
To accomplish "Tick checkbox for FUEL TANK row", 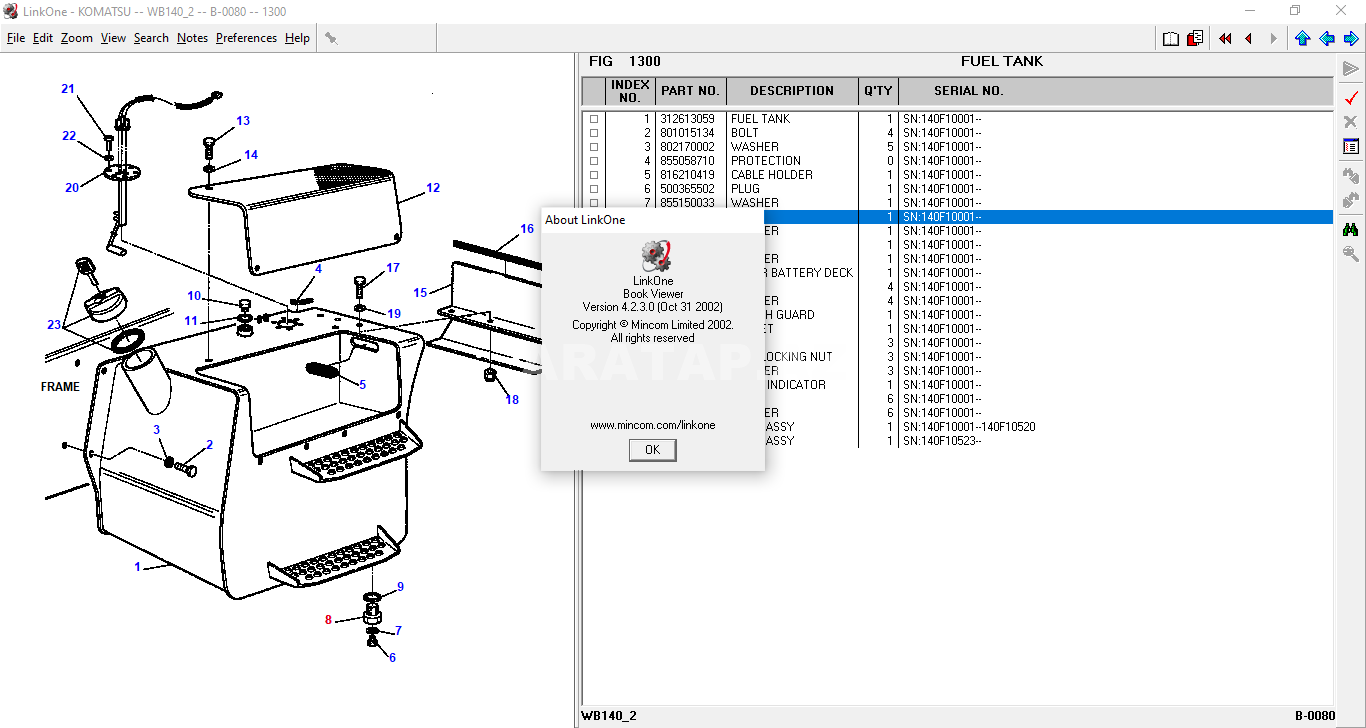I will click(x=594, y=119).
